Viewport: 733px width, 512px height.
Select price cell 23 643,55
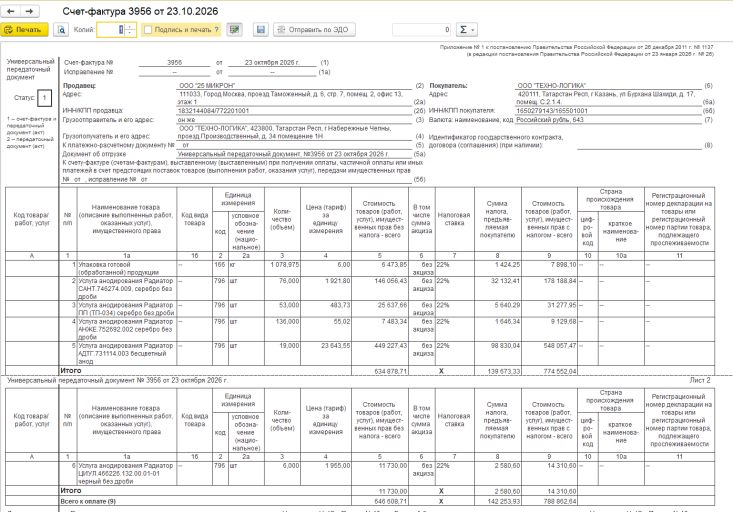(x=326, y=353)
